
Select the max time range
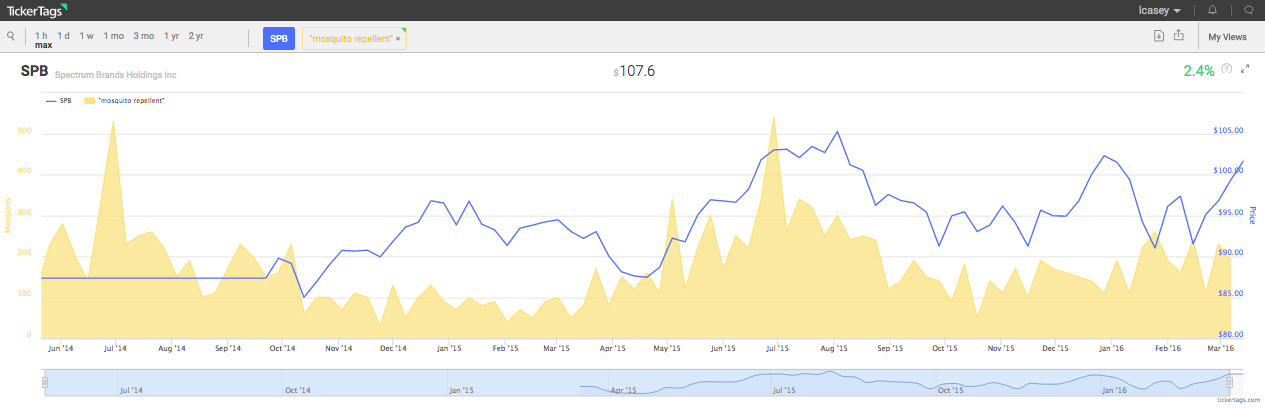point(43,46)
